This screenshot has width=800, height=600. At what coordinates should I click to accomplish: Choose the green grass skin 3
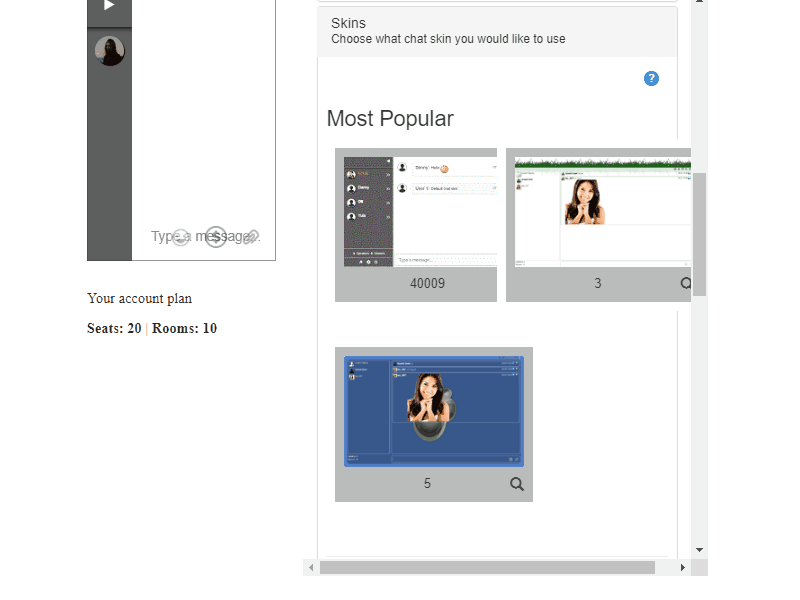tap(598, 212)
